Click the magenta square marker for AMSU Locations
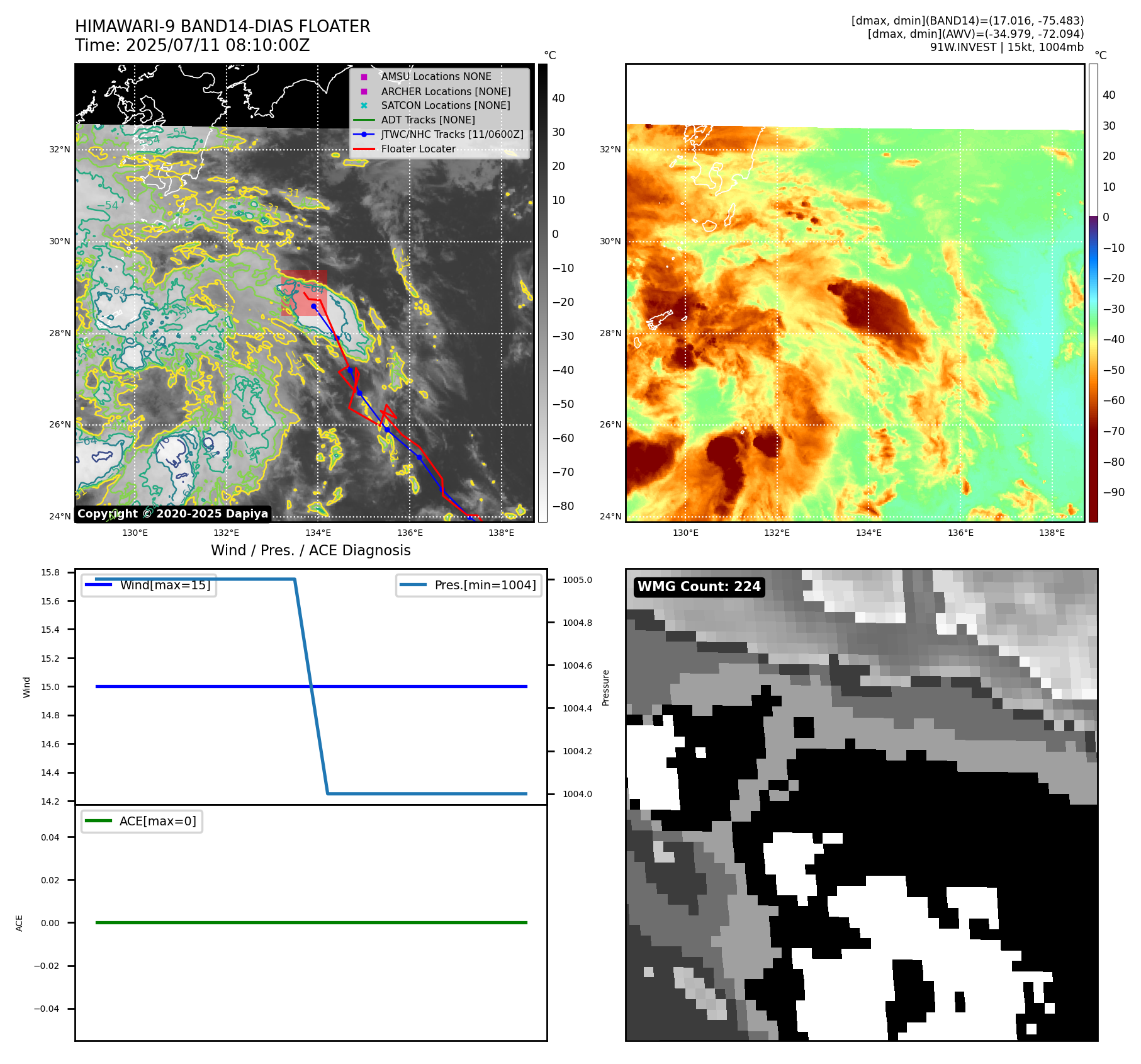The width and height of the screenshot is (1141, 1064). coord(364,77)
